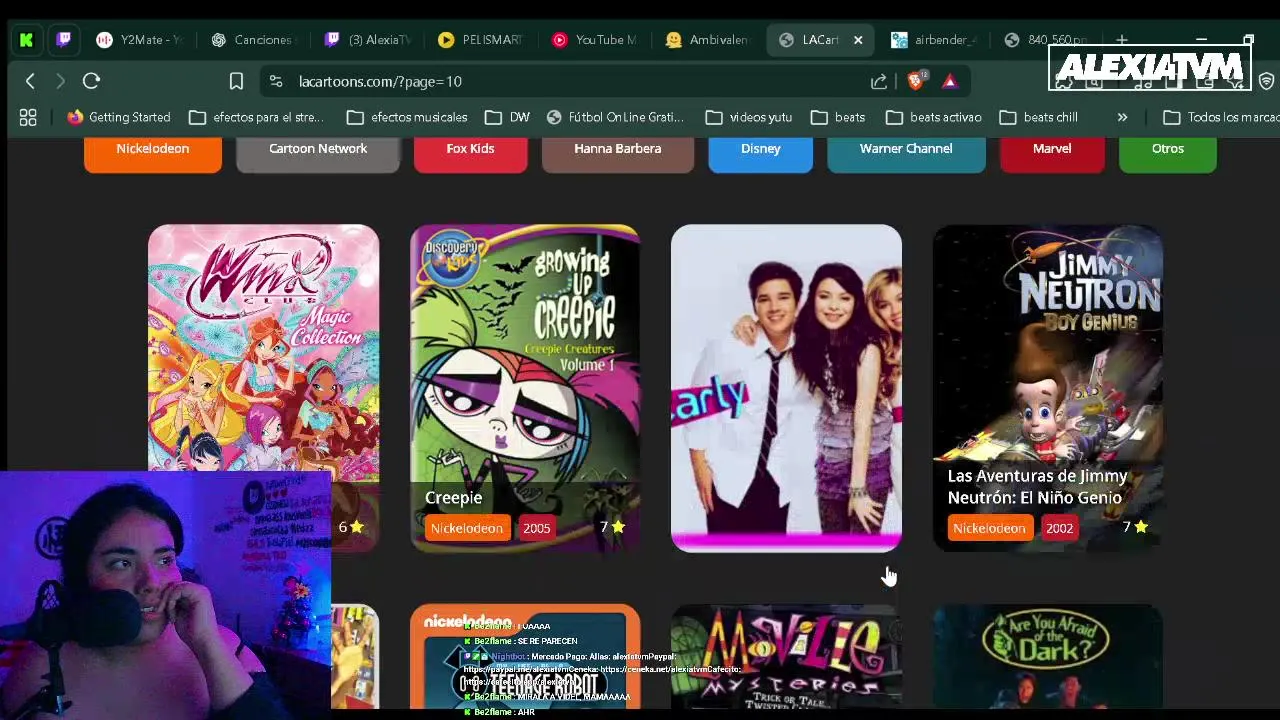Image resolution: width=1280 pixels, height=720 pixels.
Task: Click the star rating on the Winx card
Action: (350, 527)
